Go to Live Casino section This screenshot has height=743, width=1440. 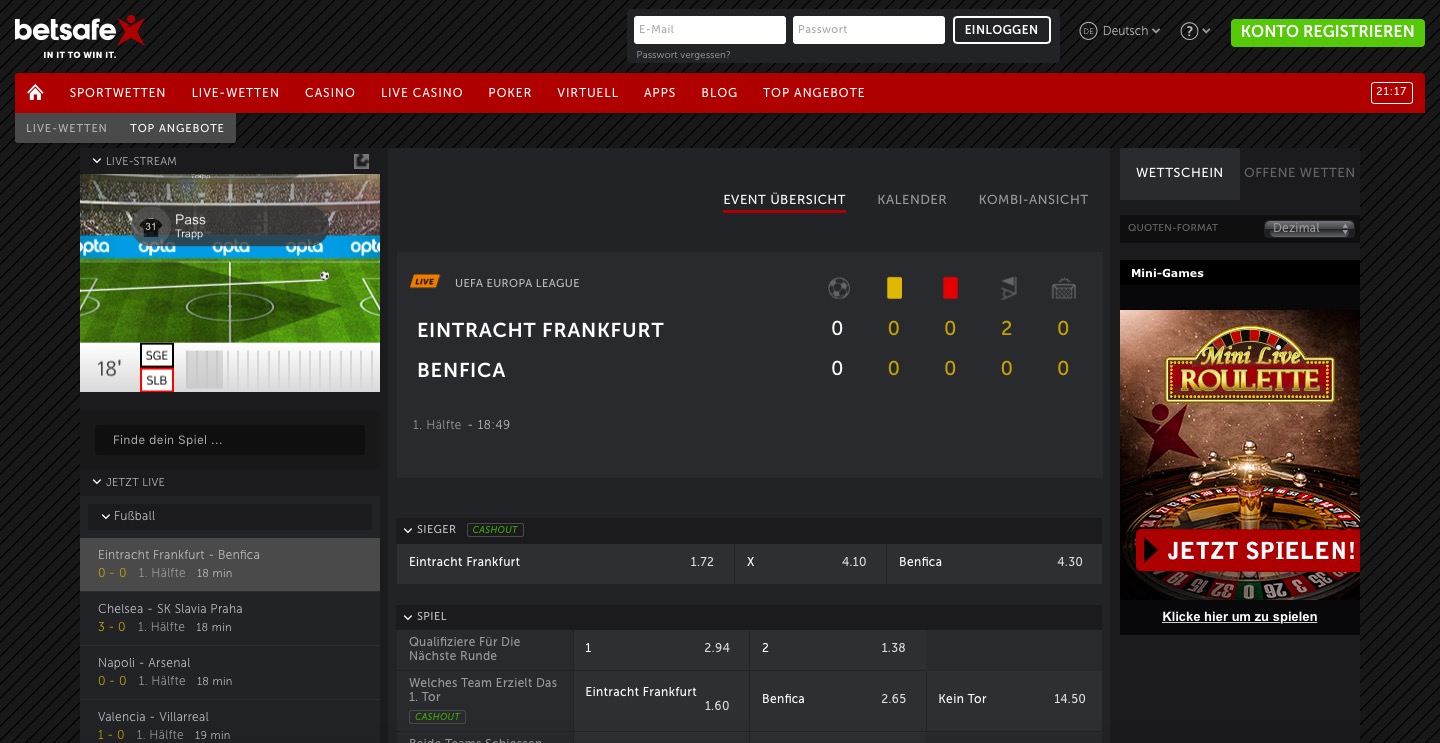point(422,93)
